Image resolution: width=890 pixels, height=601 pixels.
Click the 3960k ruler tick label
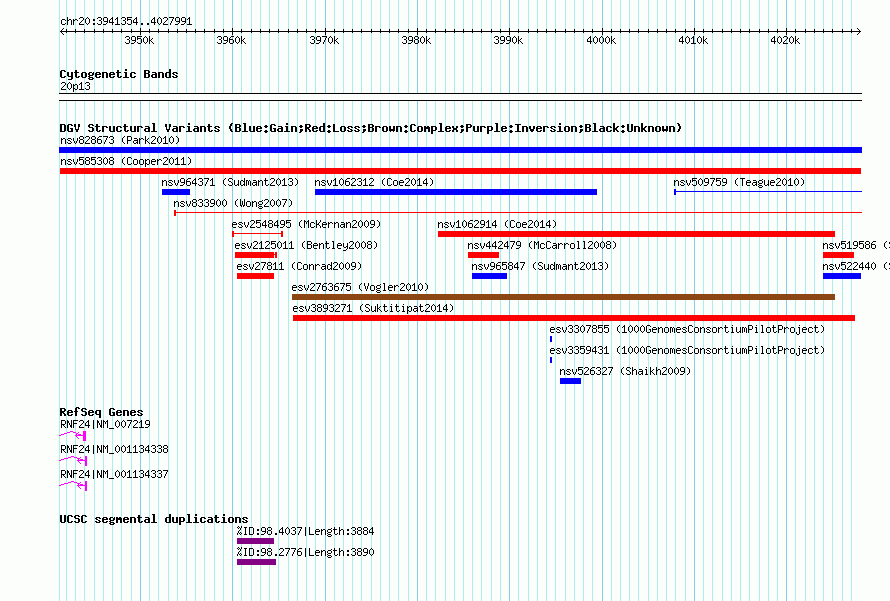point(232,40)
